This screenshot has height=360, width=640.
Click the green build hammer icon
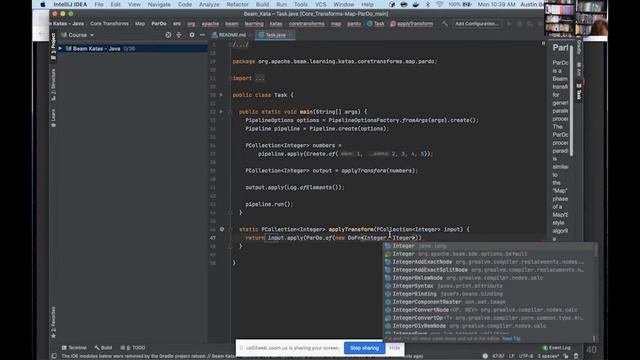[x=445, y=24]
